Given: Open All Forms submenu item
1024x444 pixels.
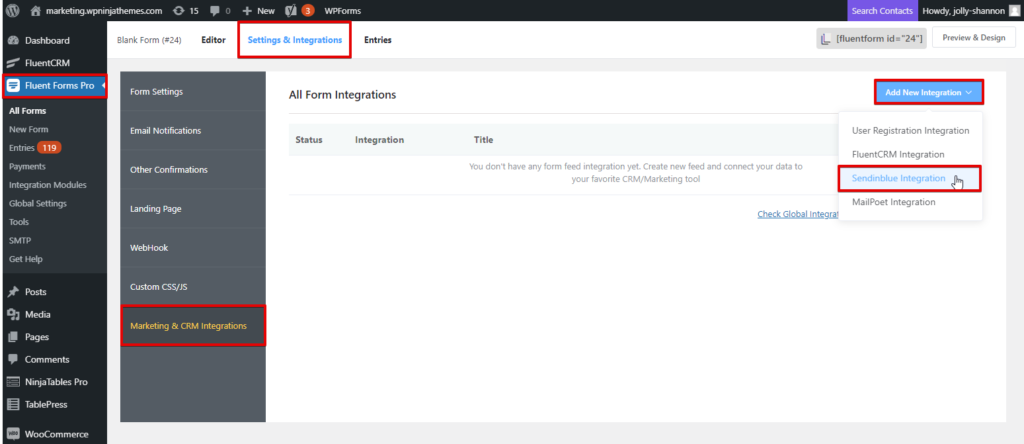Looking at the screenshot, I should click(28, 111).
